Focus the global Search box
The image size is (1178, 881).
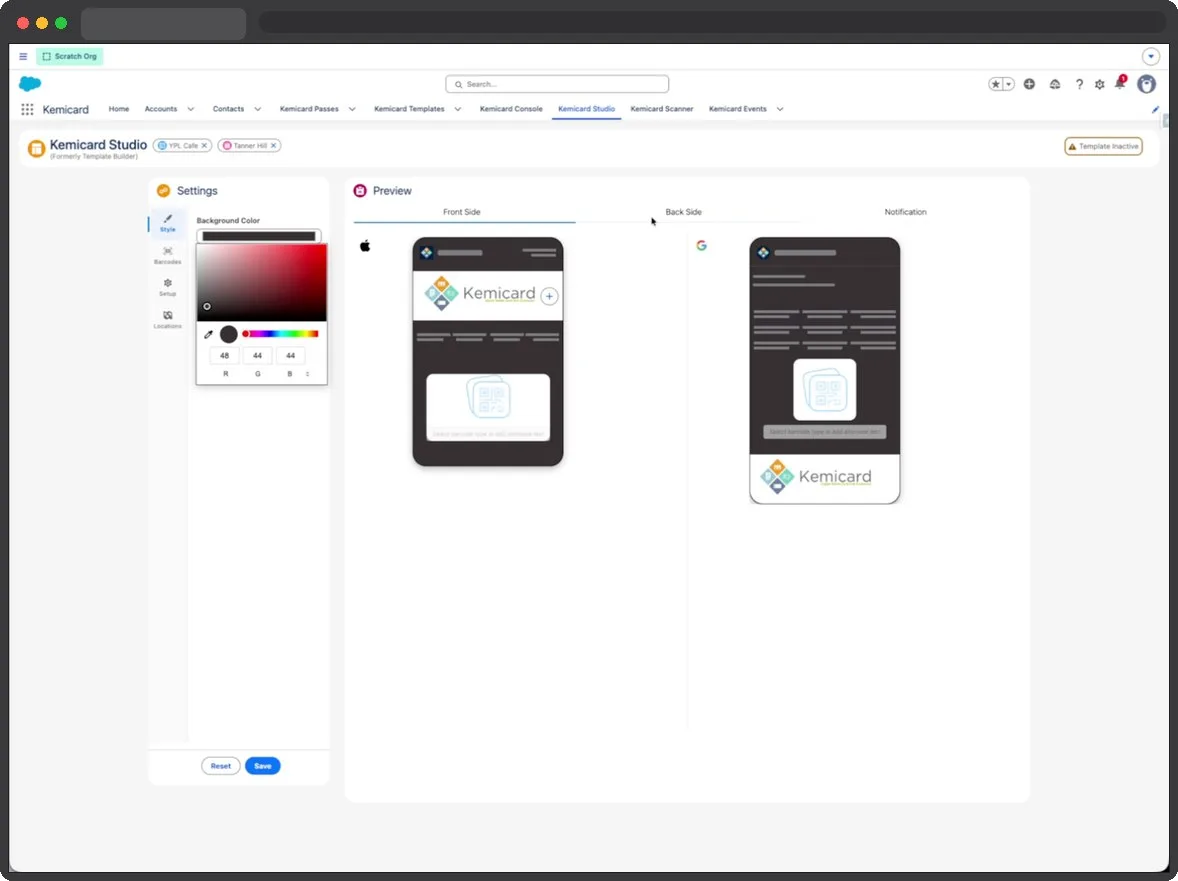coord(557,84)
